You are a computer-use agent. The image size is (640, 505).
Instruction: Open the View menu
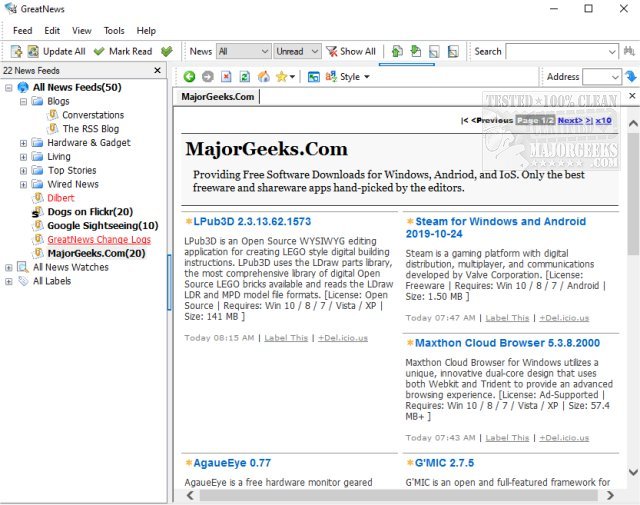pos(82,31)
